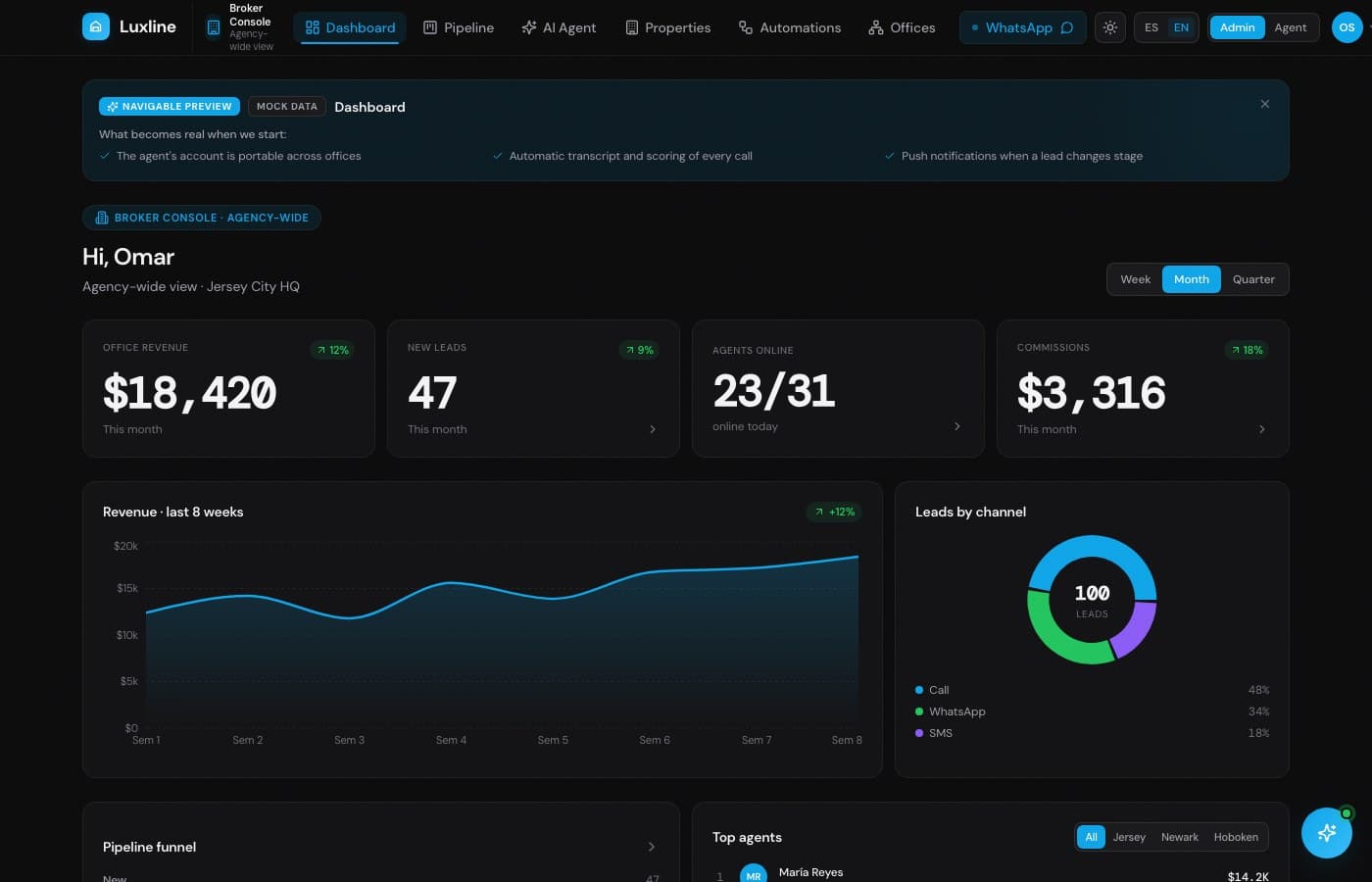This screenshot has width=1372, height=882.
Task: Open the WhatsApp status button
Action: tap(1022, 27)
